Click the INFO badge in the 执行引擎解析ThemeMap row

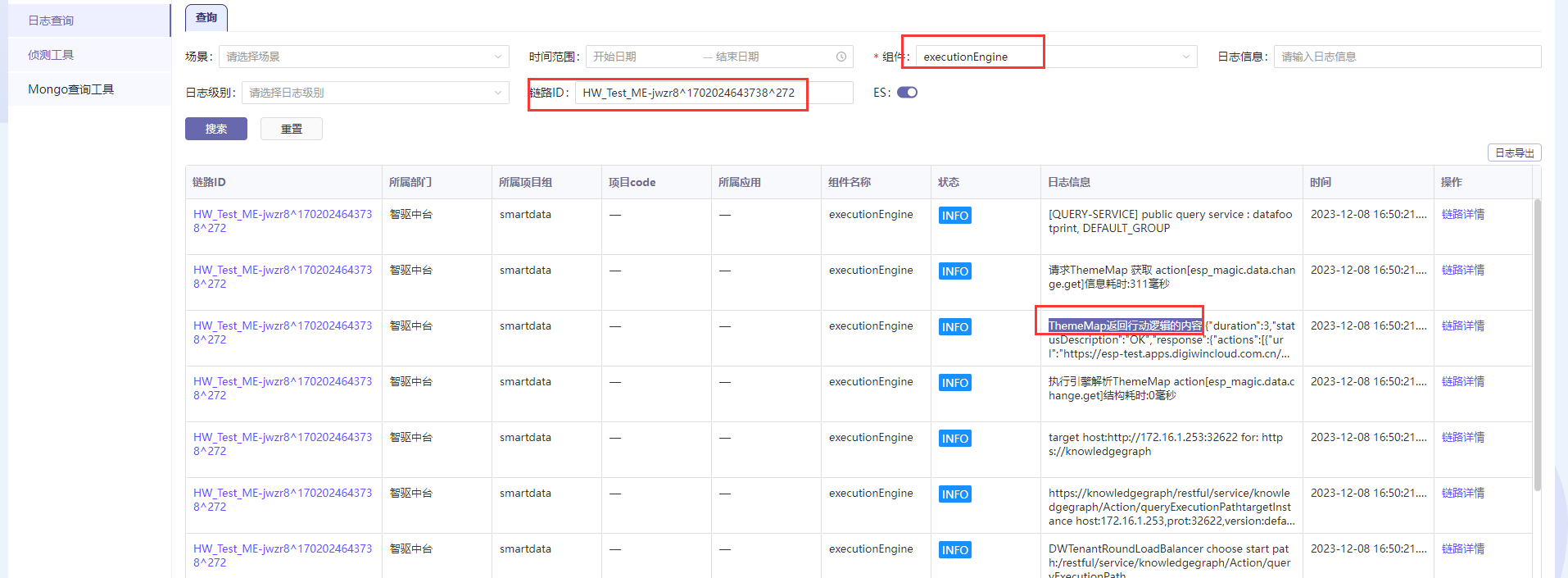tap(955, 383)
